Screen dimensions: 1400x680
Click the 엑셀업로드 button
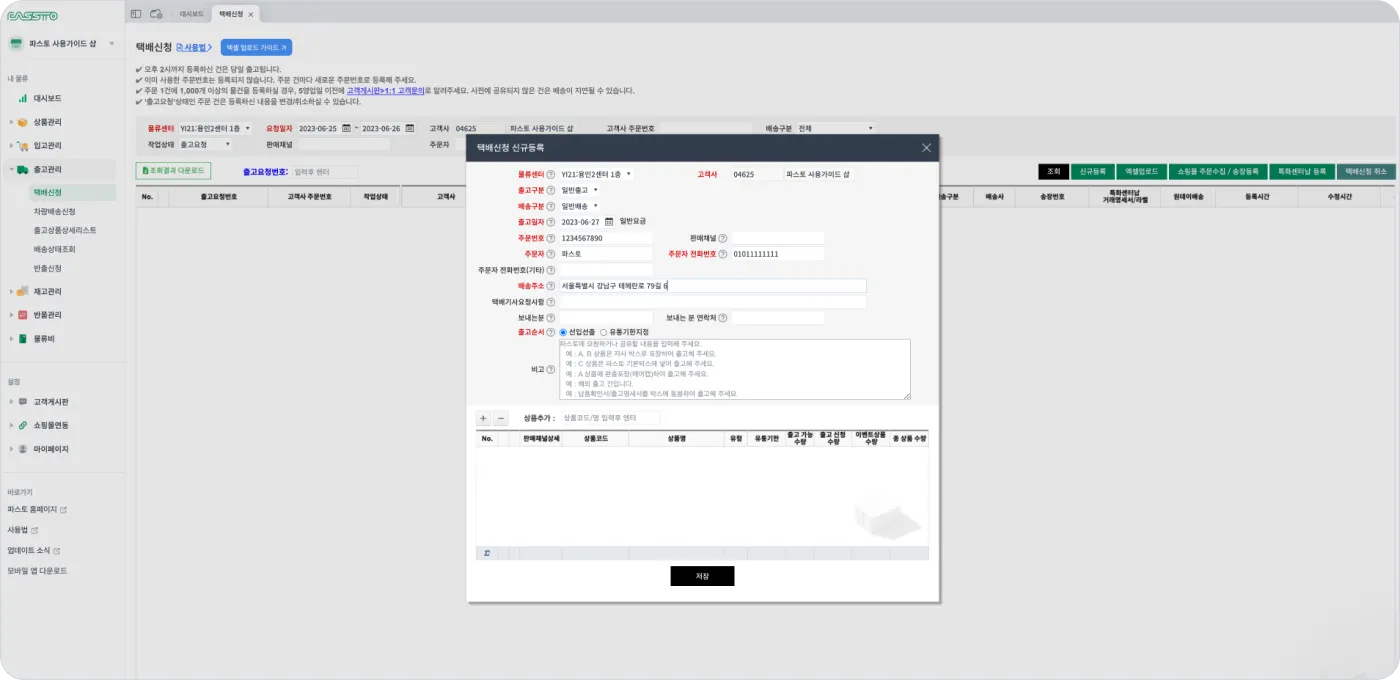tap(1142, 171)
